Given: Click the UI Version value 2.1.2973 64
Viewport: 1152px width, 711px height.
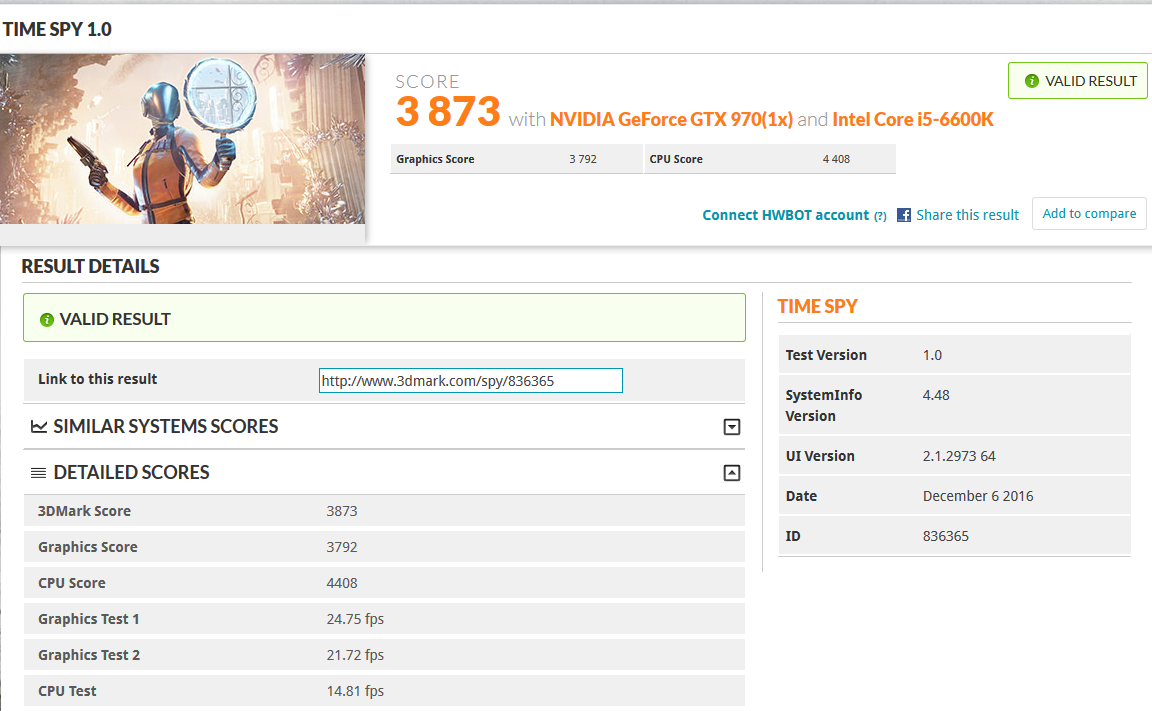Looking at the screenshot, I should [959, 456].
